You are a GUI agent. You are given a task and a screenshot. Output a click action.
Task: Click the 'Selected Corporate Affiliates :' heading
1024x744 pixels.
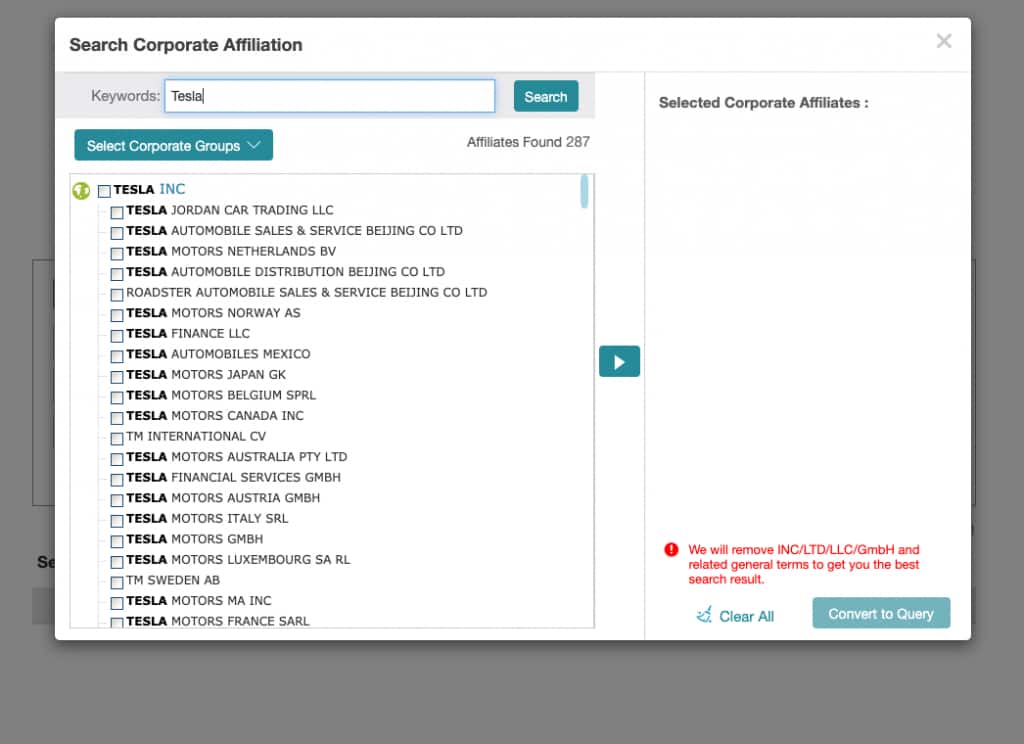click(x=763, y=103)
